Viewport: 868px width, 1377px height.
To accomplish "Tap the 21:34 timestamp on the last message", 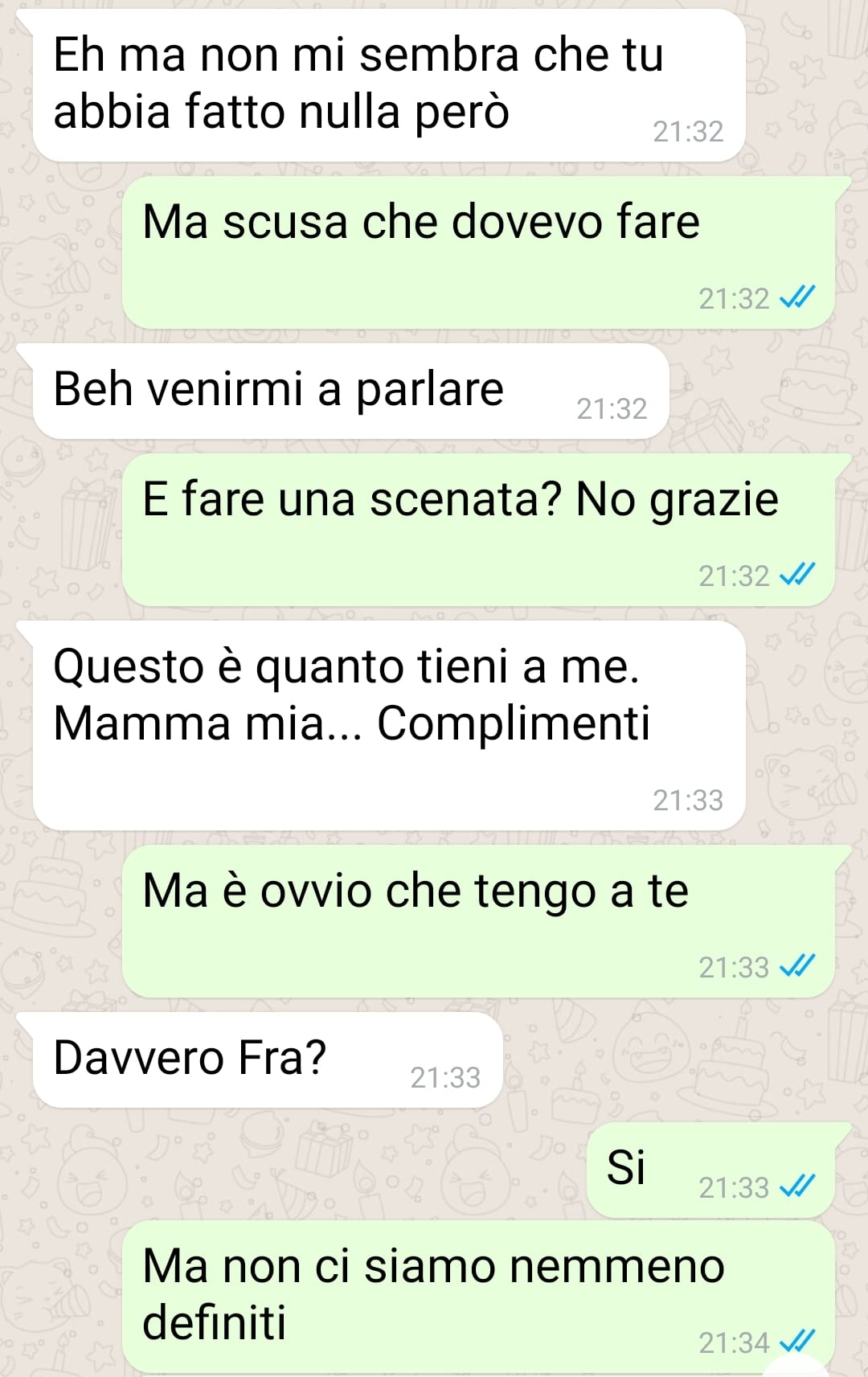I will 734,1342.
